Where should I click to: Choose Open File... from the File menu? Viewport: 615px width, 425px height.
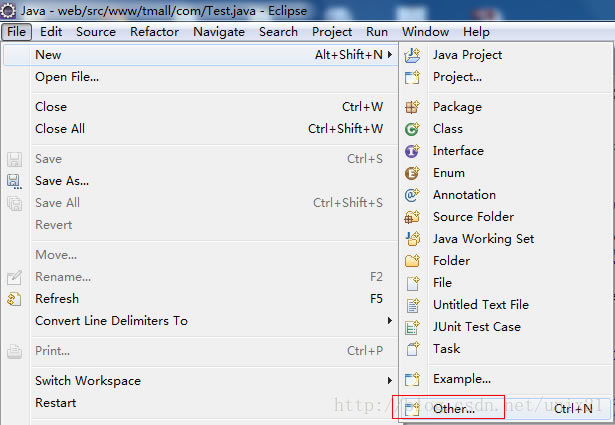200,77
